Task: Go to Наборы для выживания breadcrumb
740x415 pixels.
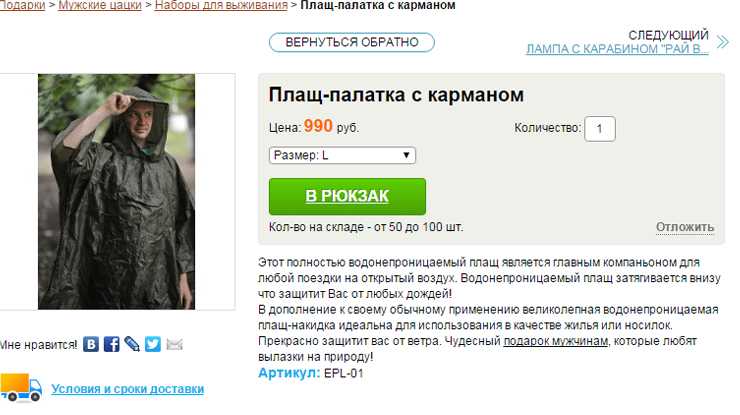Action: (x=221, y=5)
